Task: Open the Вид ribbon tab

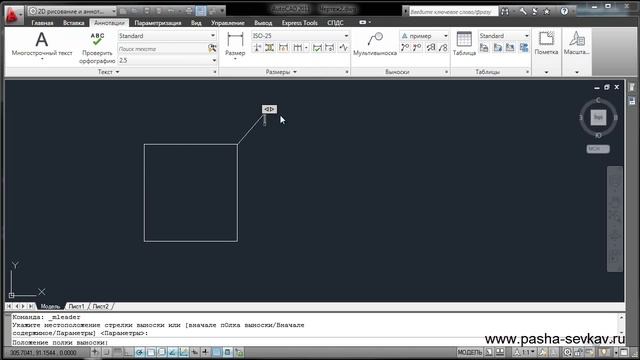Action: click(196, 23)
